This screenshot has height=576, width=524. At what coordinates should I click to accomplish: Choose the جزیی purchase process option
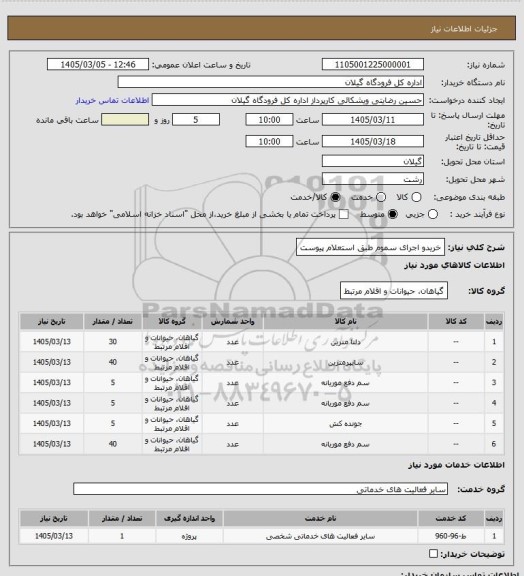(x=433, y=214)
